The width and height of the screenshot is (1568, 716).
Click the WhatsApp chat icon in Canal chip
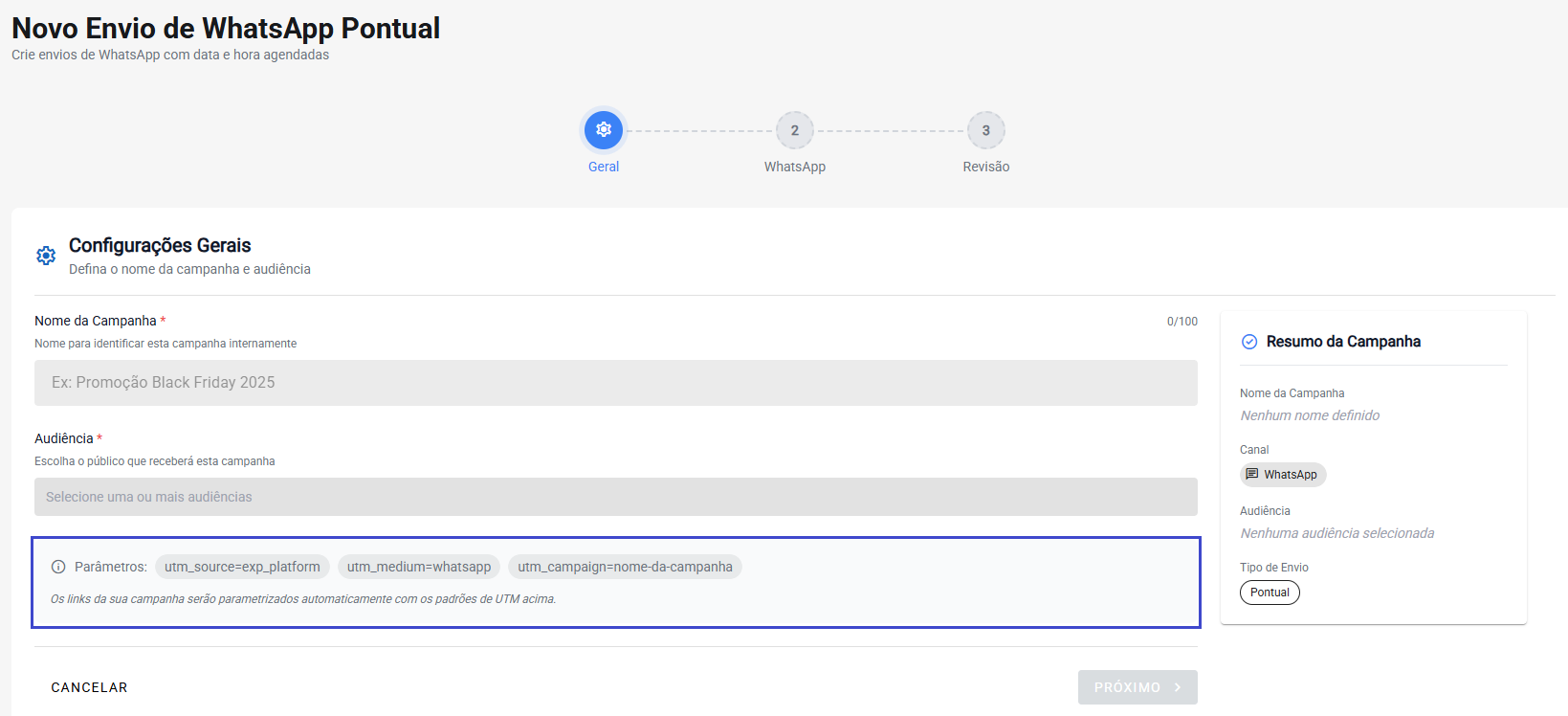click(1252, 475)
